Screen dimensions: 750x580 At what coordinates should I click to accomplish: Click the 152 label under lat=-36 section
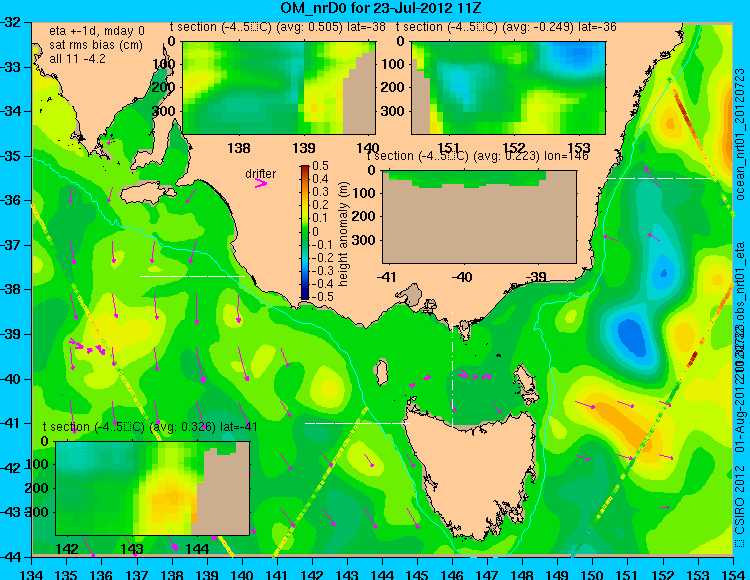(x=514, y=148)
